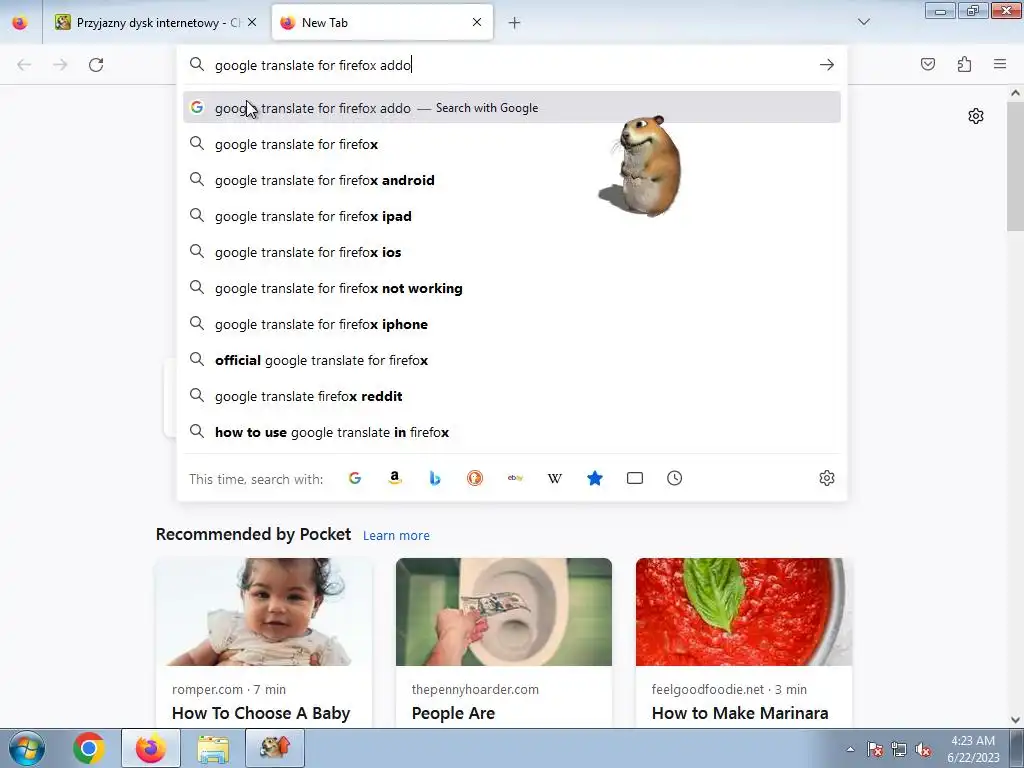Screen dimensions: 1024x768
Task: Pick suggestion ending with 'ios'
Action: coord(512,252)
